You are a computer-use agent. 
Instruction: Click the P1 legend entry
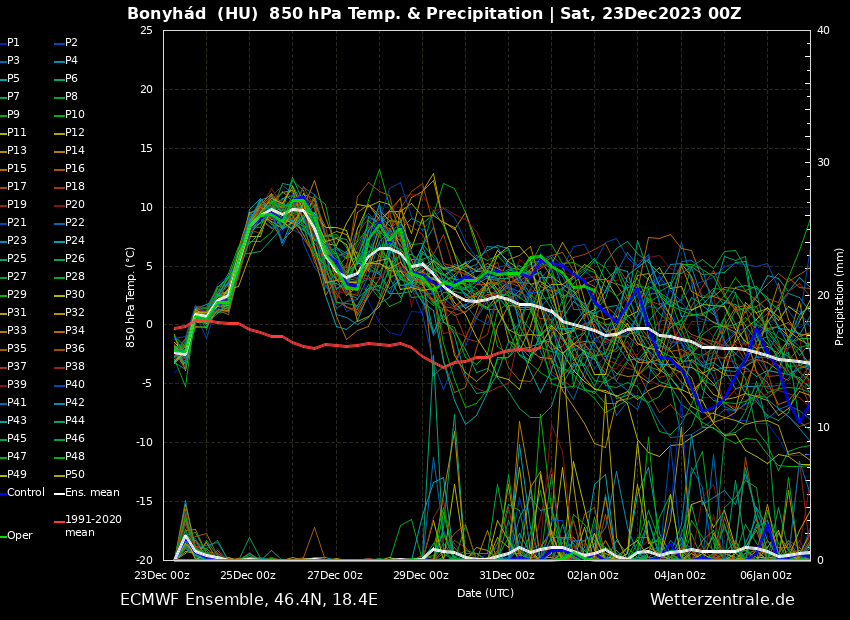13,43
